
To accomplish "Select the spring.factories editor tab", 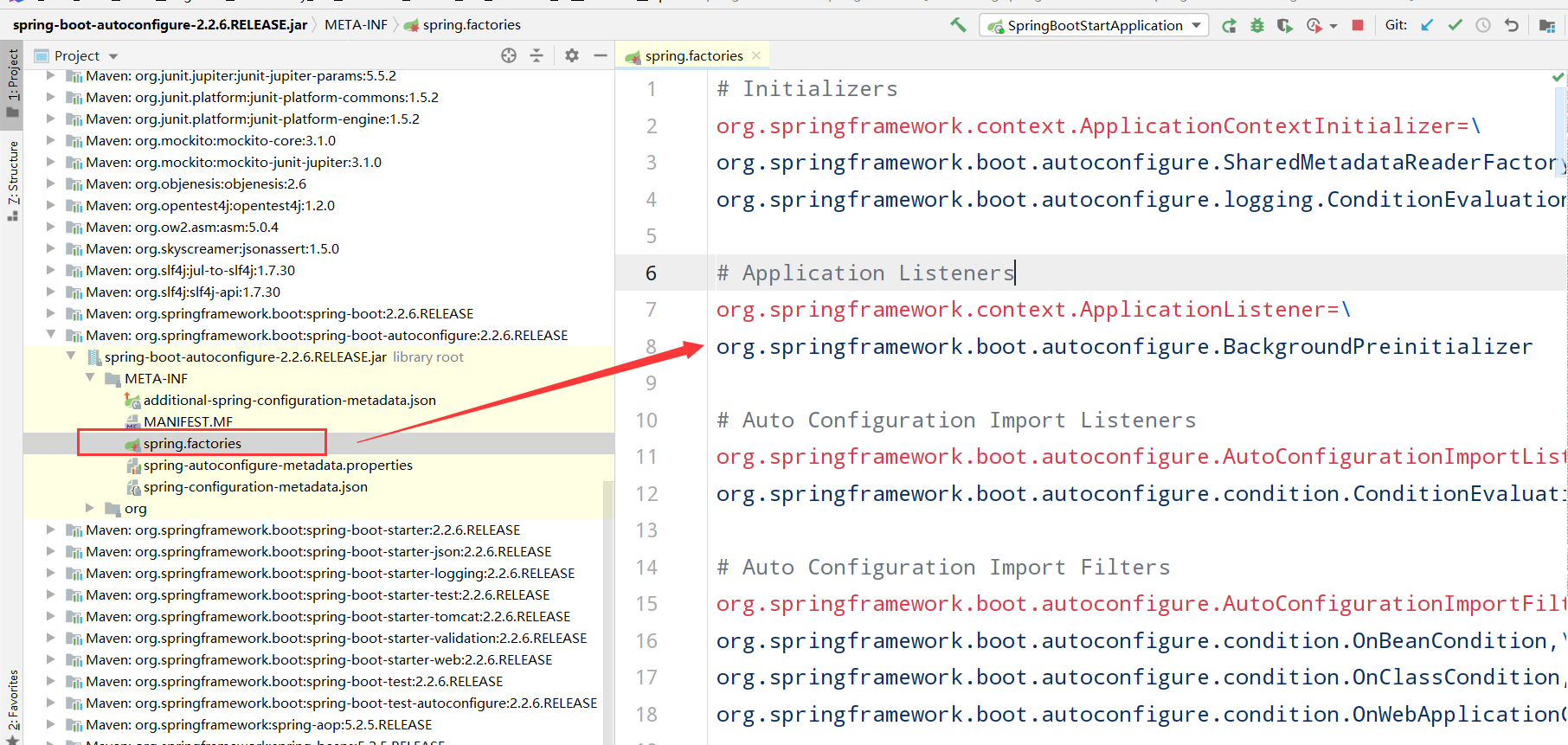I will (693, 55).
